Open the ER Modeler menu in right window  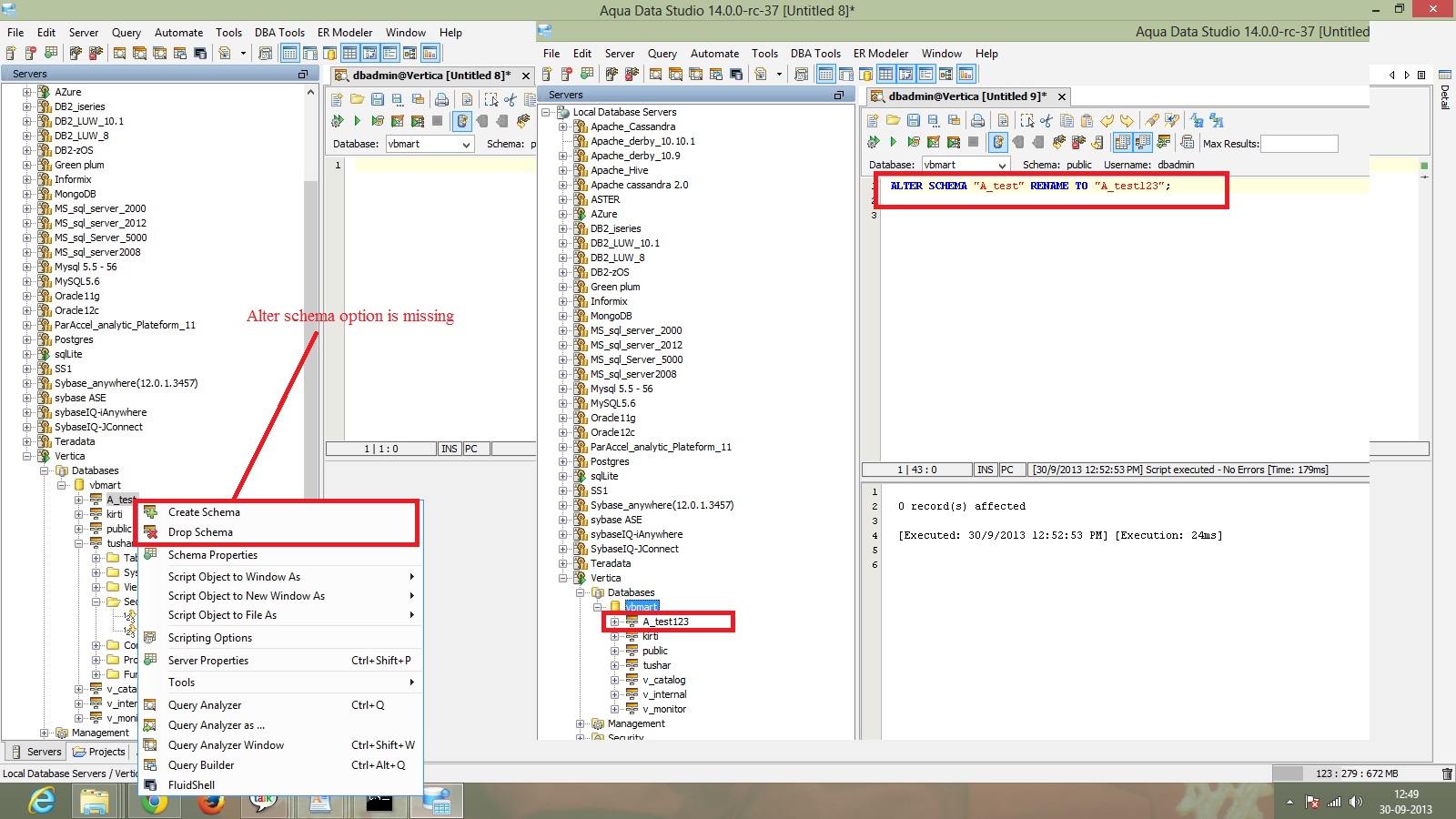[881, 54]
